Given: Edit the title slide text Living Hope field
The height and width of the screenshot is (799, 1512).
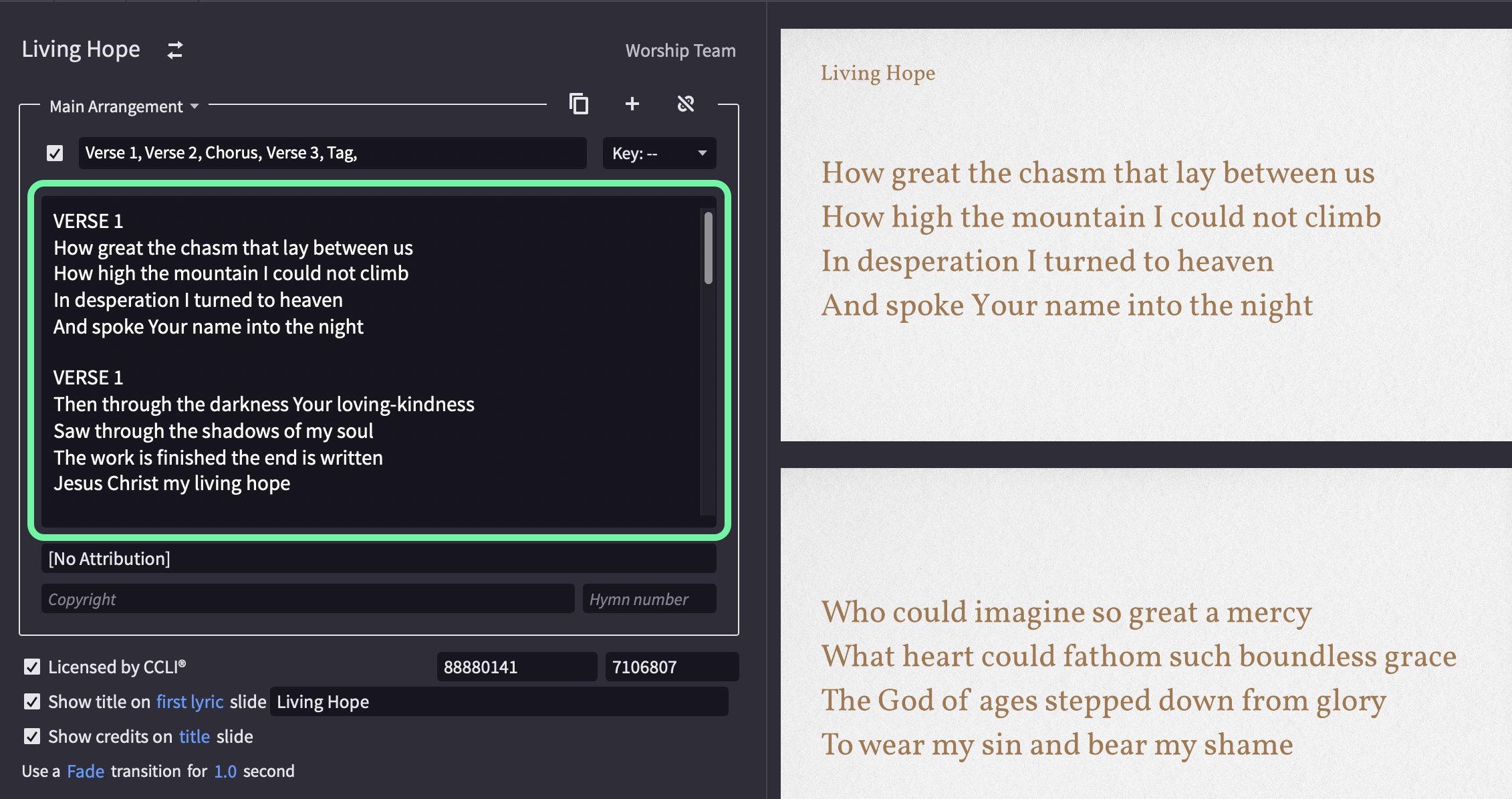Looking at the screenshot, I should coord(499,701).
